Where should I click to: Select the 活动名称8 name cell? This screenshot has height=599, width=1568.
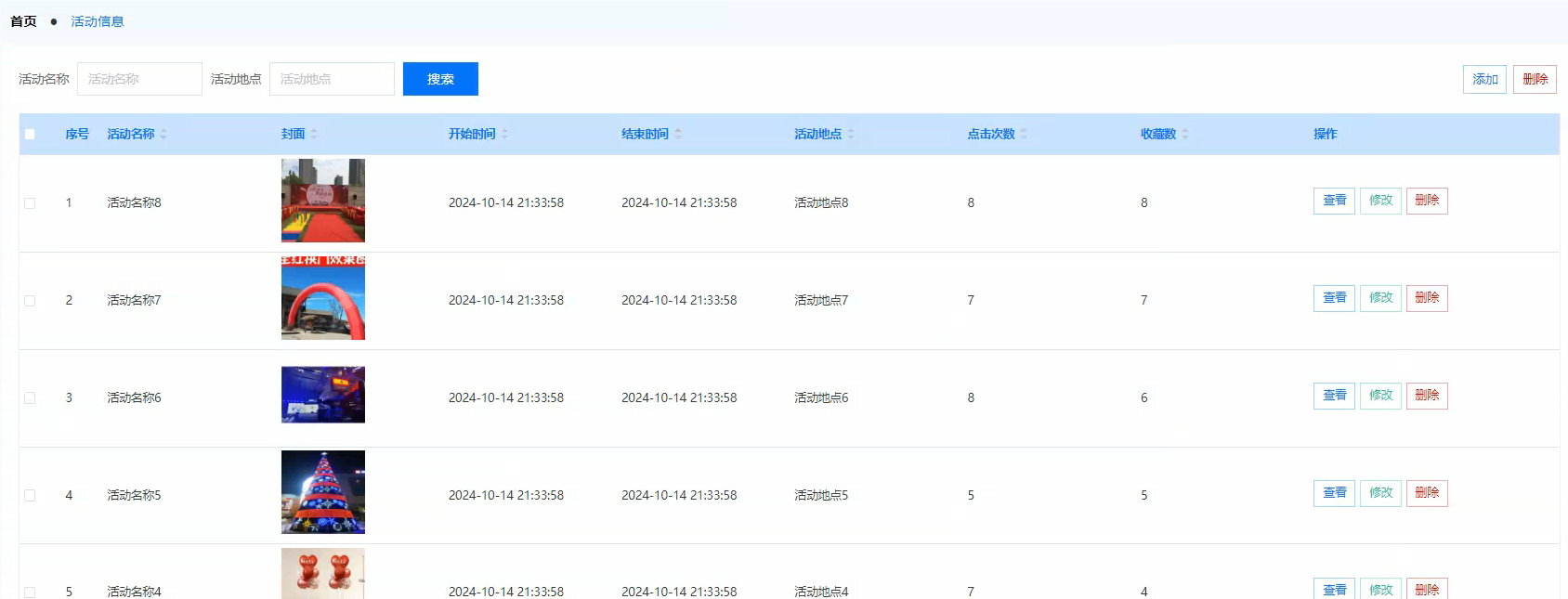[134, 202]
